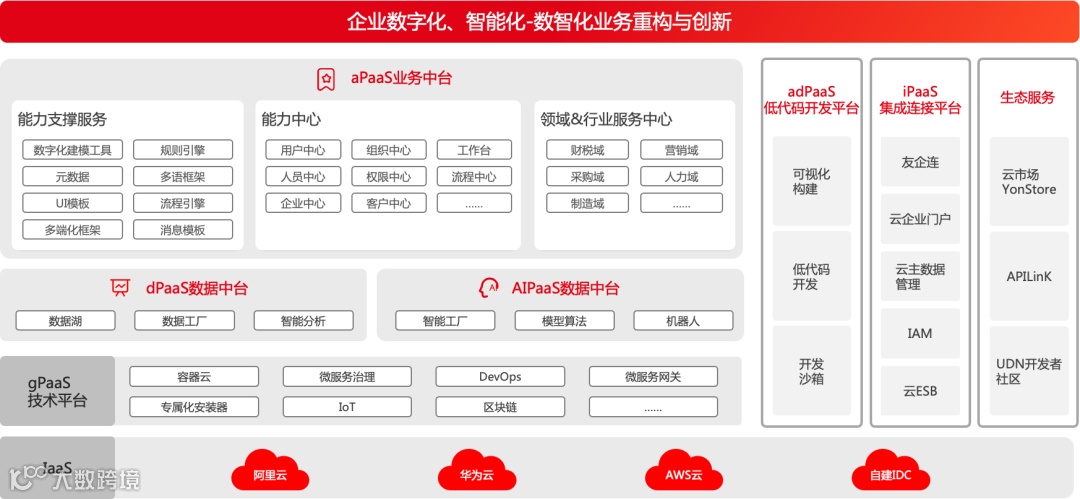Viewport: 1080px width, 499px height.
Task: Select the 财税域 box
Action: pos(588,150)
